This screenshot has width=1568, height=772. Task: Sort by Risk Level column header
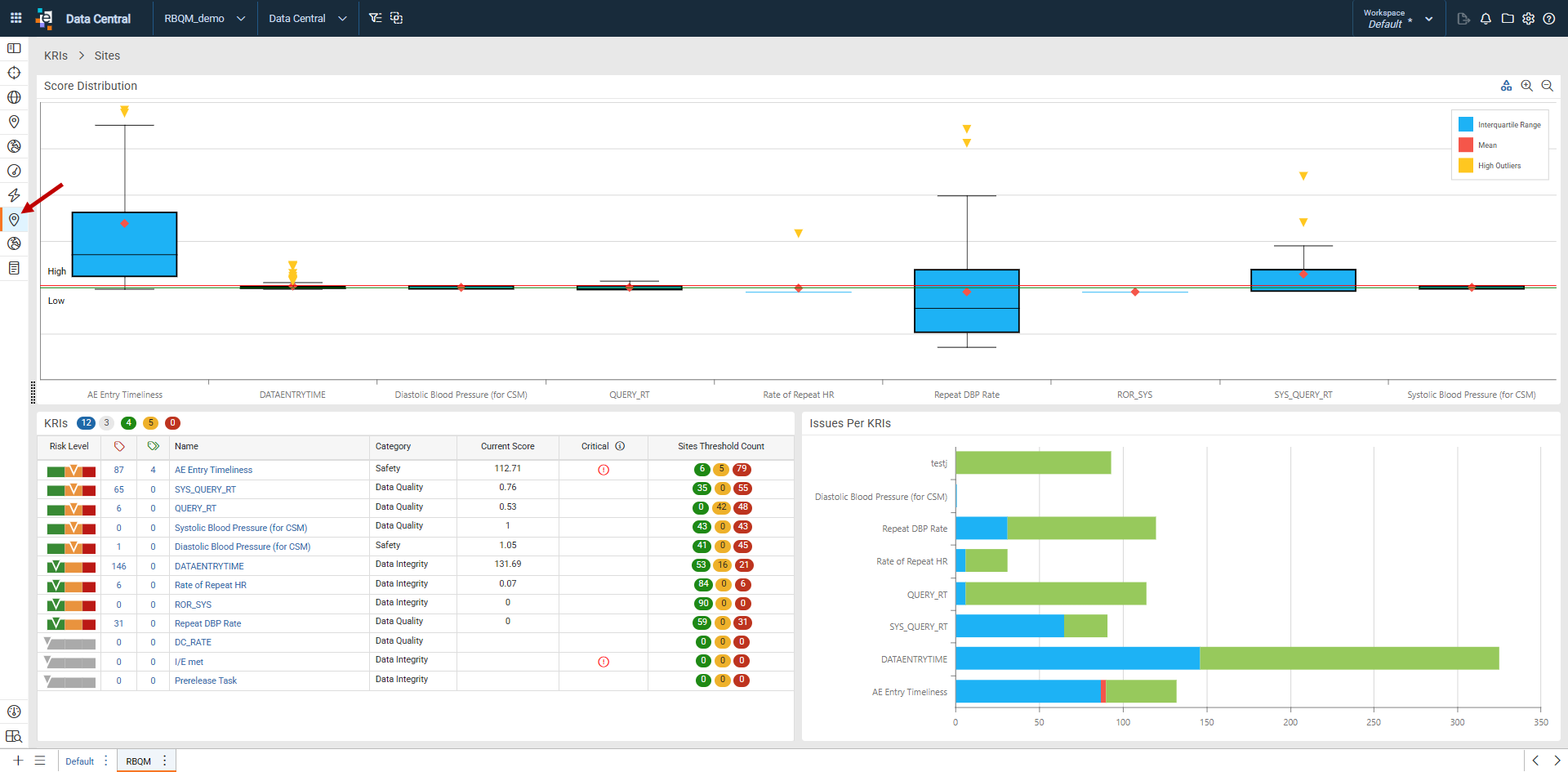tap(69, 446)
